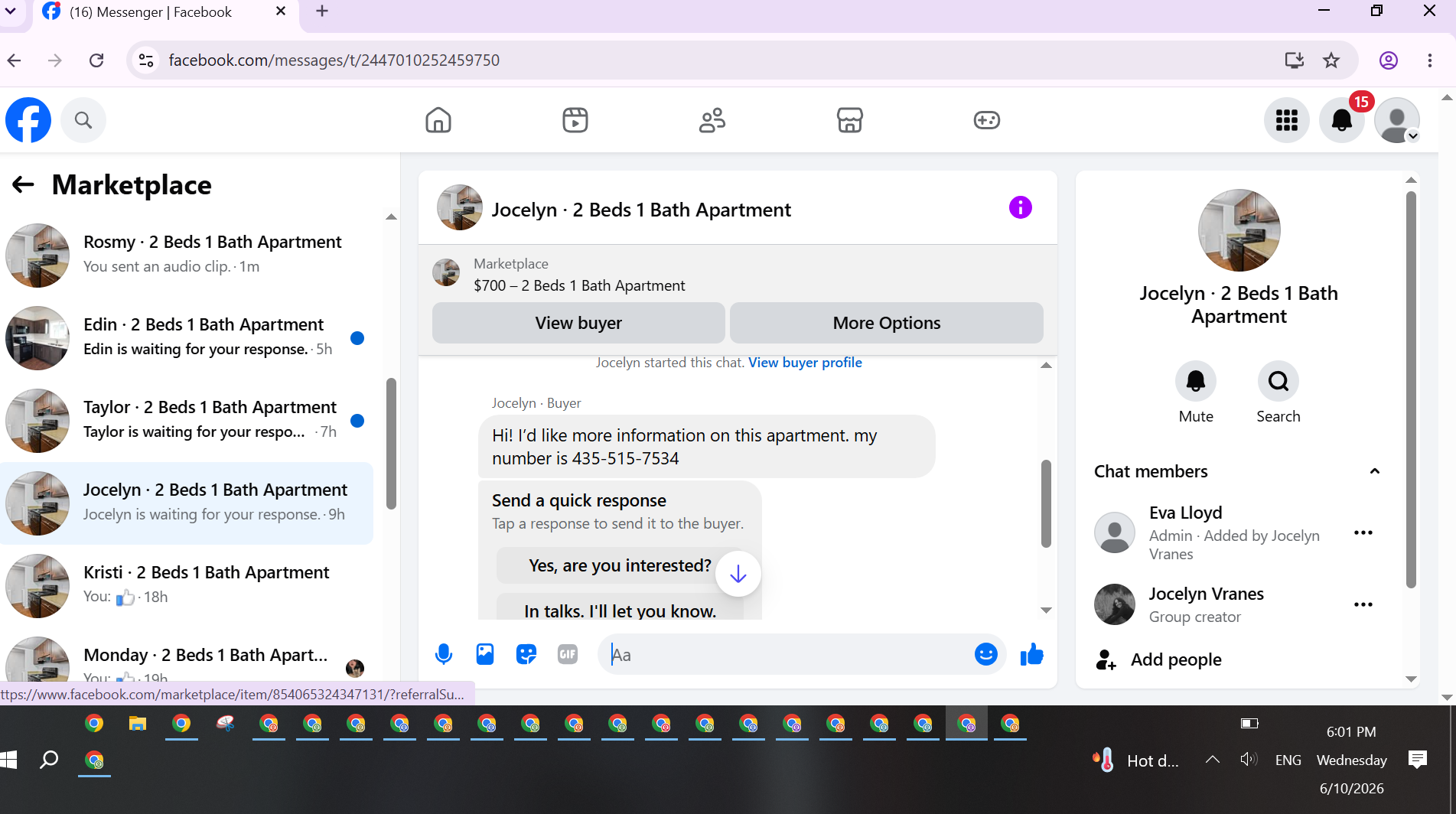Open a new browser tab
The height and width of the screenshot is (814, 1456).
coord(322,11)
